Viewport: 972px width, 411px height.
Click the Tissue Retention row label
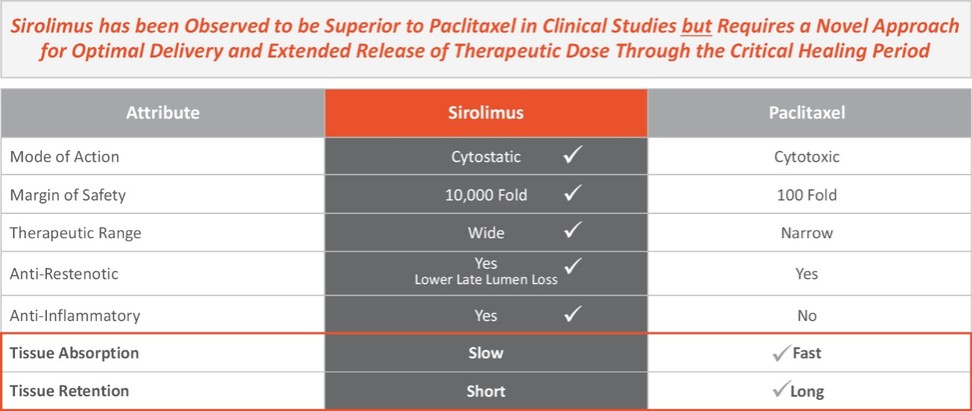click(x=72, y=392)
